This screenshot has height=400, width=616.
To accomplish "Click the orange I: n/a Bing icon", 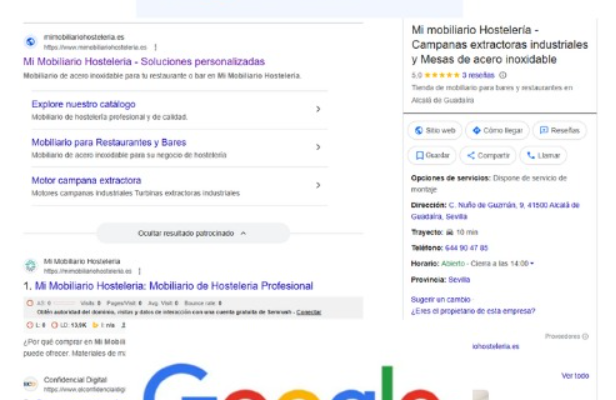I will [x=95, y=325].
